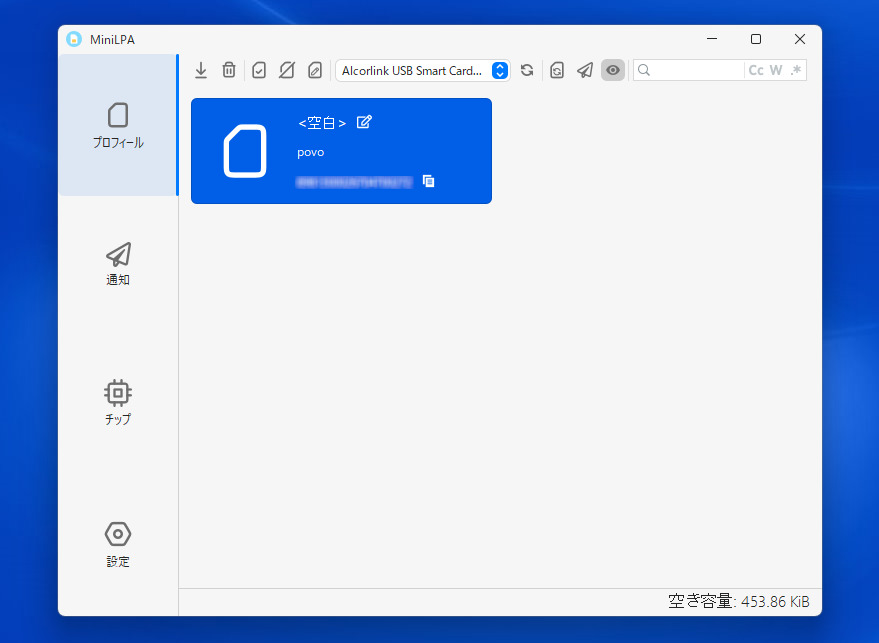Open the 設定 settings tab

pyautogui.click(x=118, y=545)
